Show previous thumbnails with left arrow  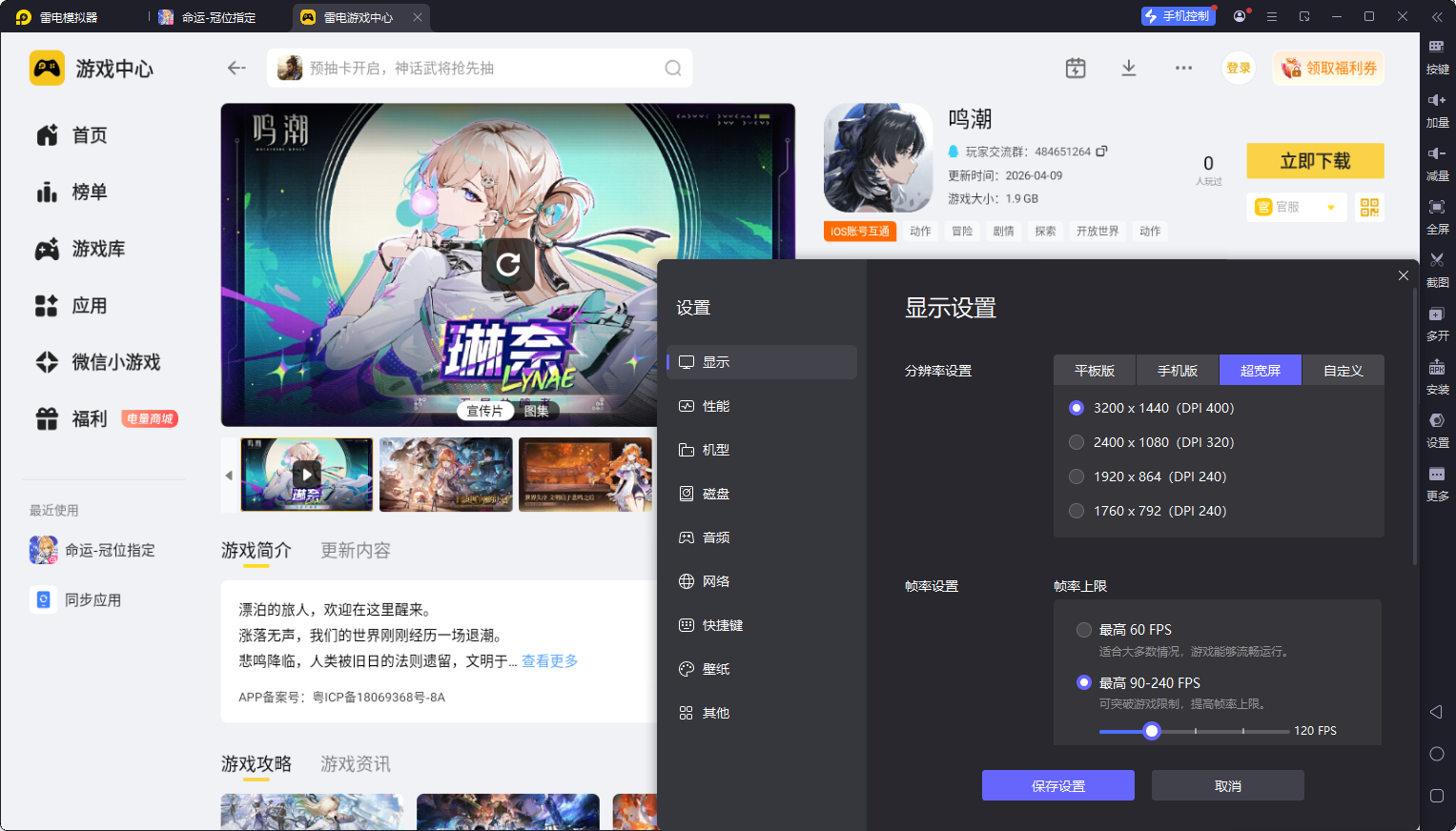[229, 475]
